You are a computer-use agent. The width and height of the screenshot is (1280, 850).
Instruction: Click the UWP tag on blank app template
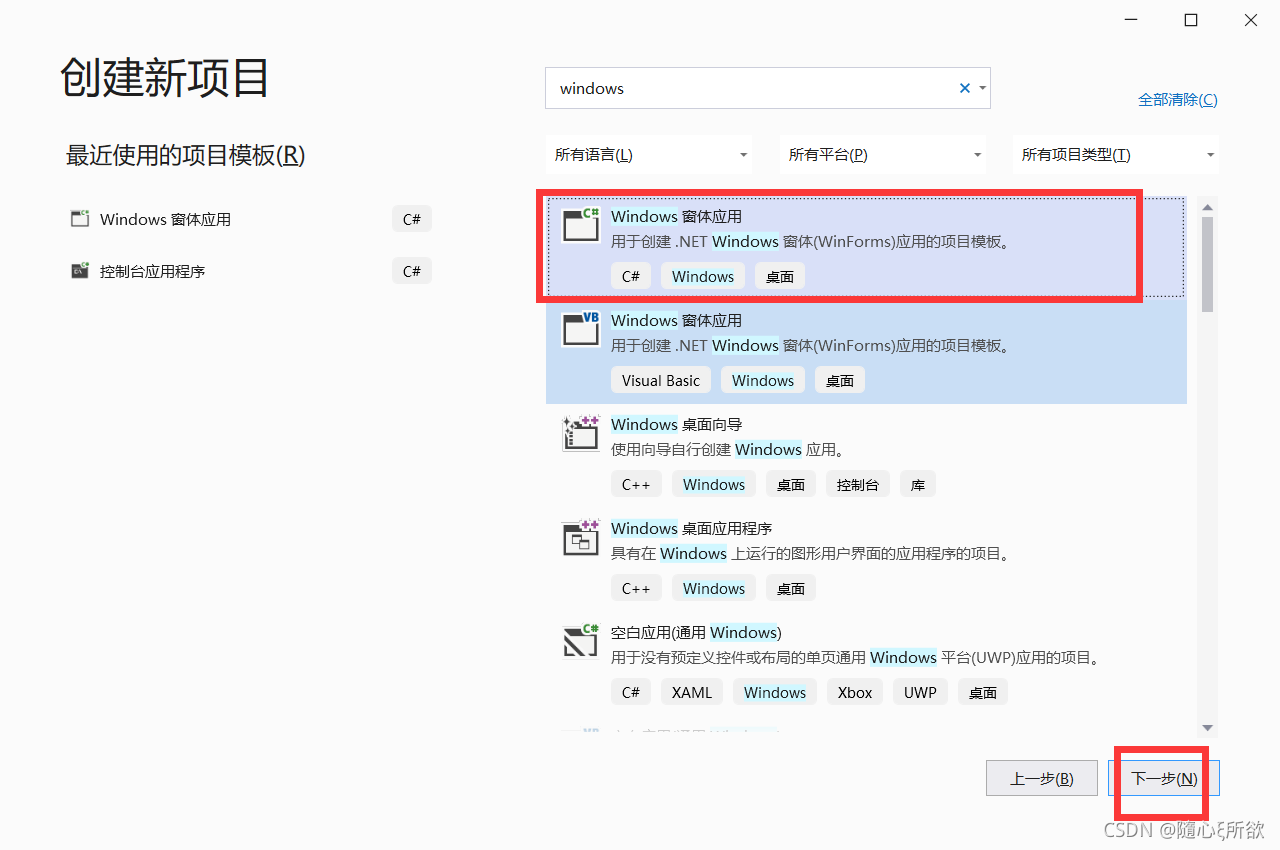tap(920, 692)
